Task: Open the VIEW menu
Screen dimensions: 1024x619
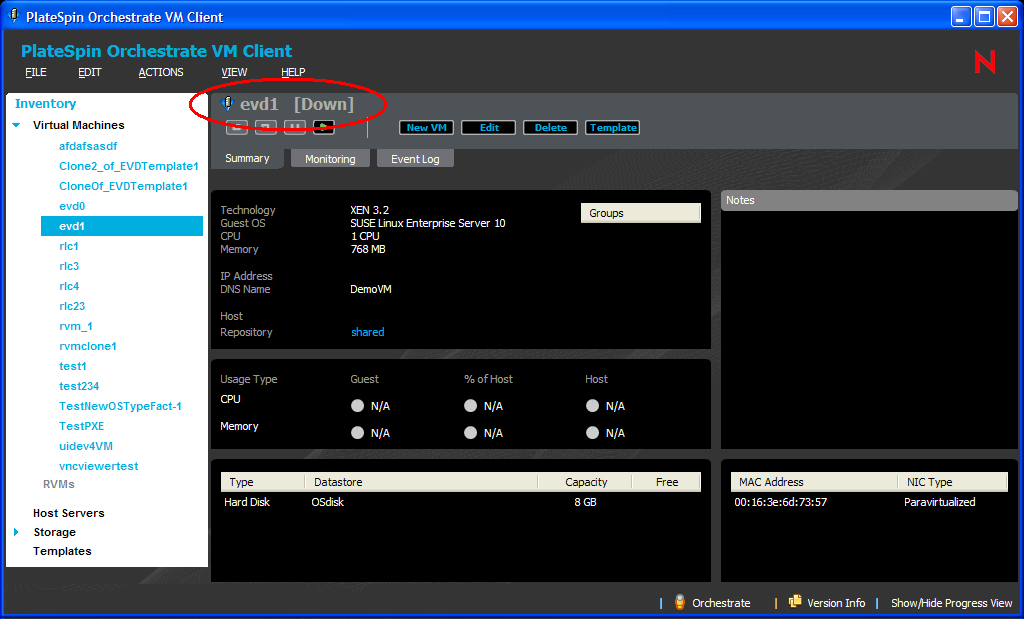Action: coord(234,72)
